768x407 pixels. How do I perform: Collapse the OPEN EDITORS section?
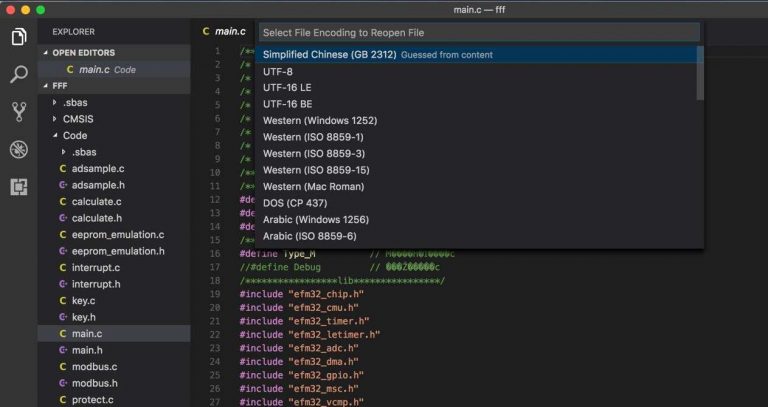coord(44,53)
